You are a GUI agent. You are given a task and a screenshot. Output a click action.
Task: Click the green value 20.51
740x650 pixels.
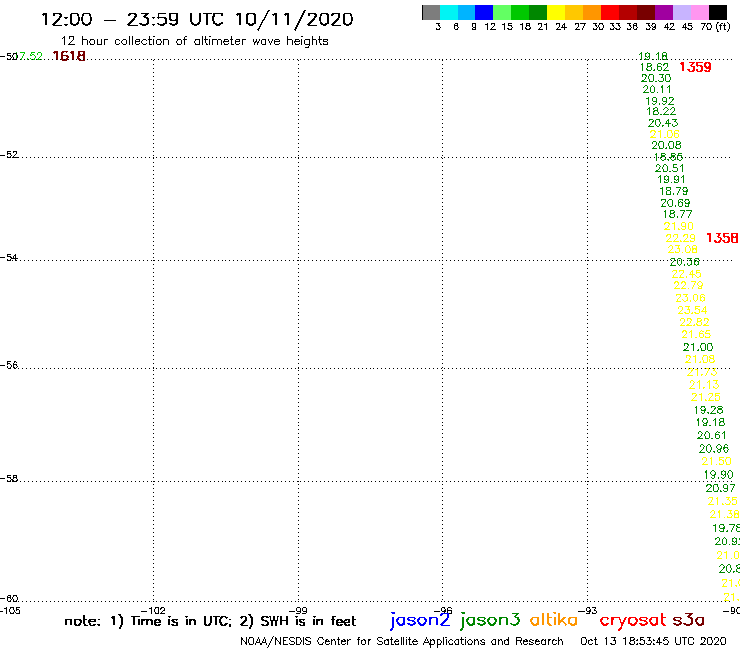[670, 169]
